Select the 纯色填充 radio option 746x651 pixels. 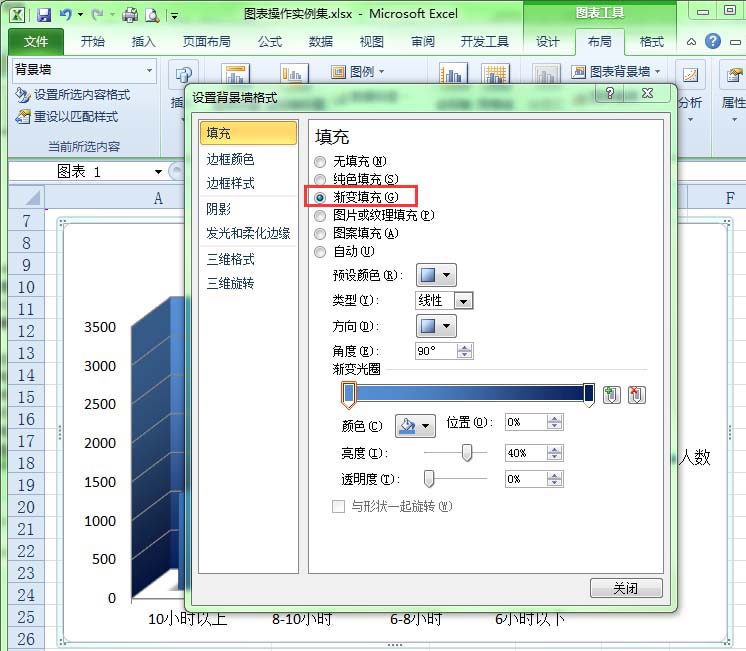(320, 179)
